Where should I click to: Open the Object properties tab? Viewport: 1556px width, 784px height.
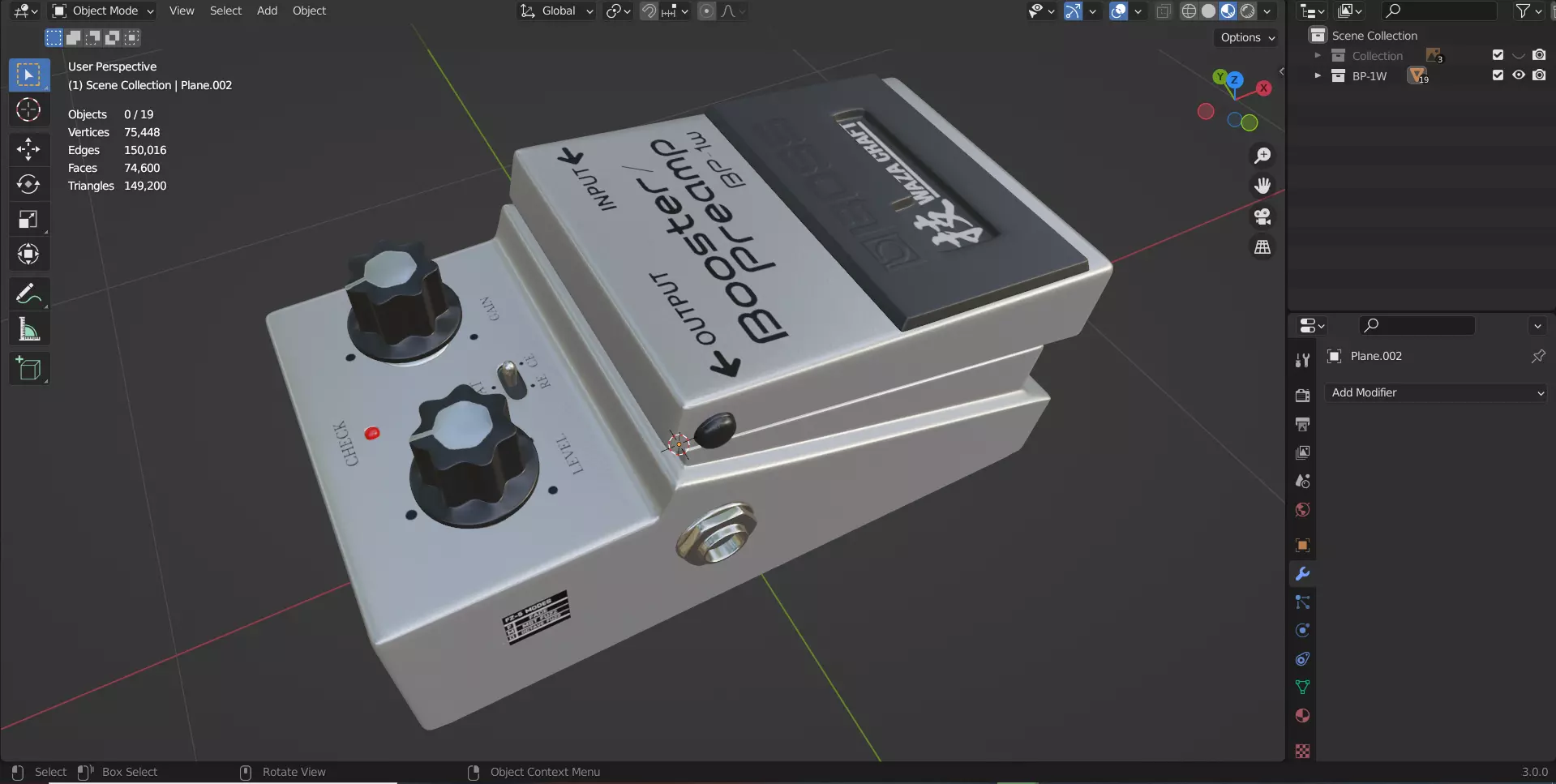(1302, 545)
